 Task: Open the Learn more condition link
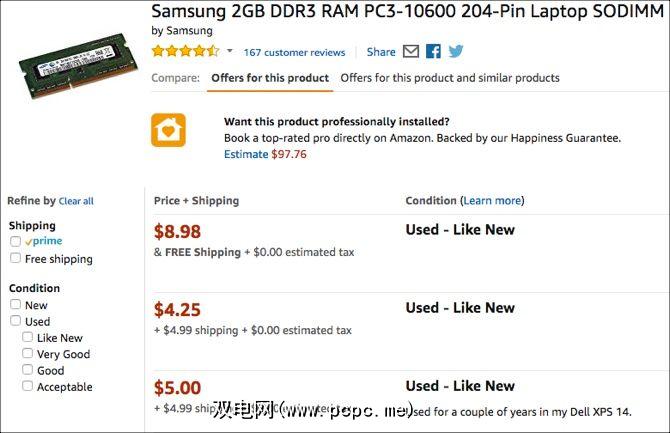(492, 201)
